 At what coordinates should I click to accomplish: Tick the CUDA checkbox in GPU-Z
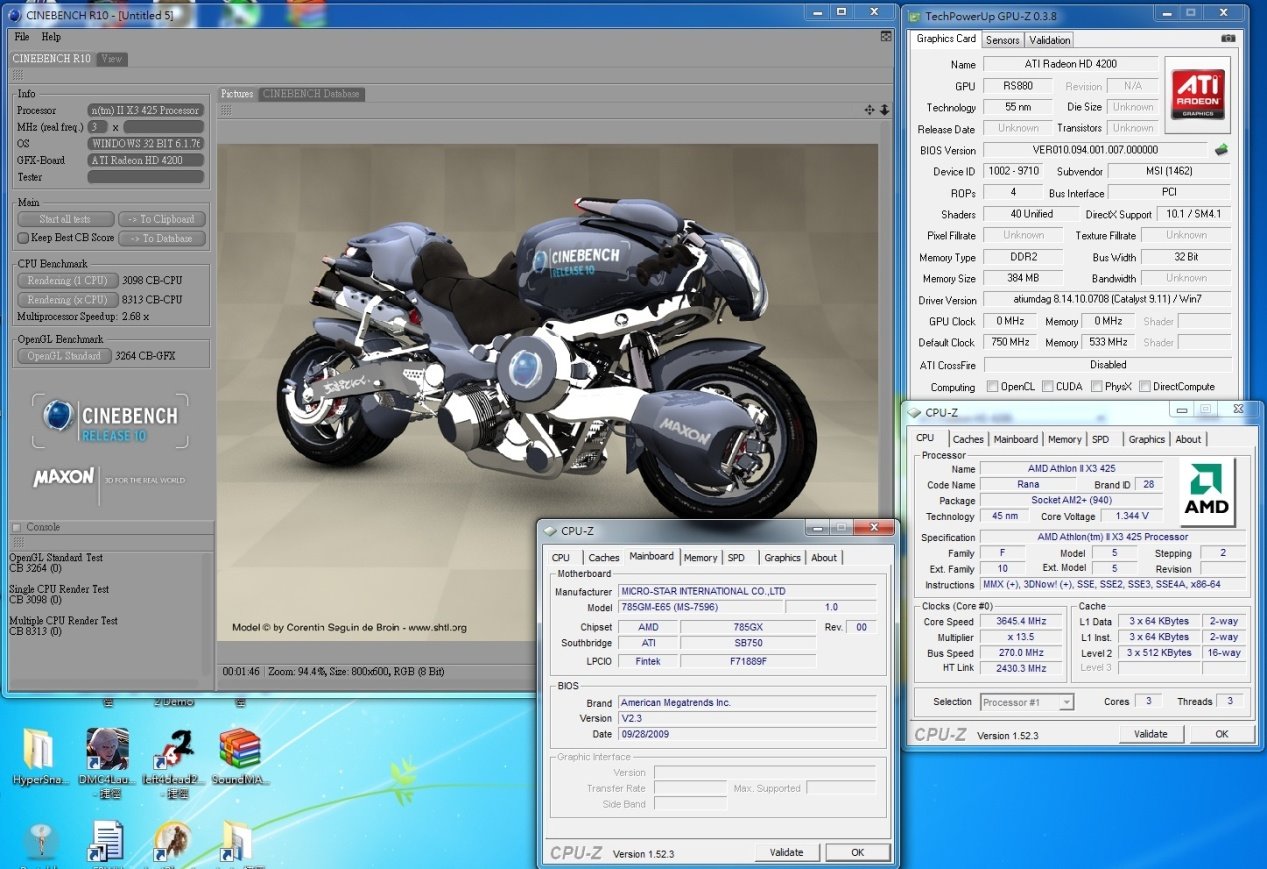point(1047,386)
